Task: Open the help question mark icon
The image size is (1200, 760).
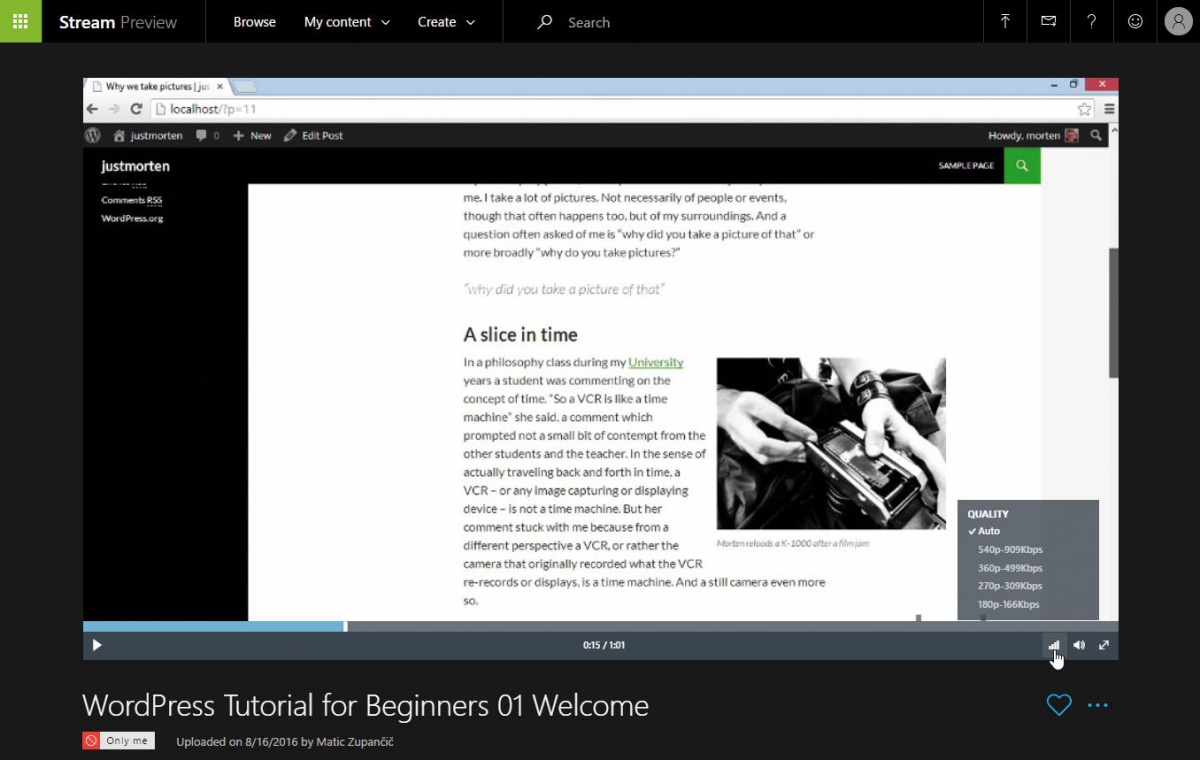Action: [x=1091, y=21]
